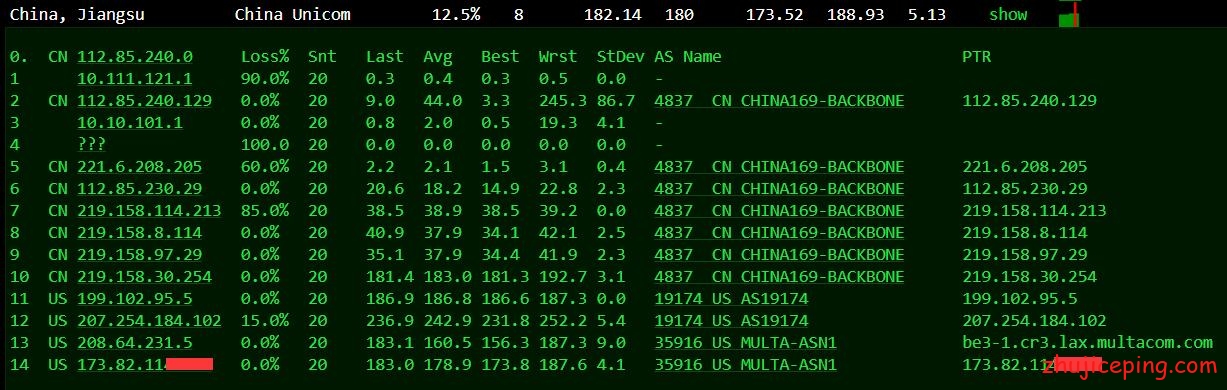
Task: Click the 'AS Name' column header
Action: click(x=688, y=57)
